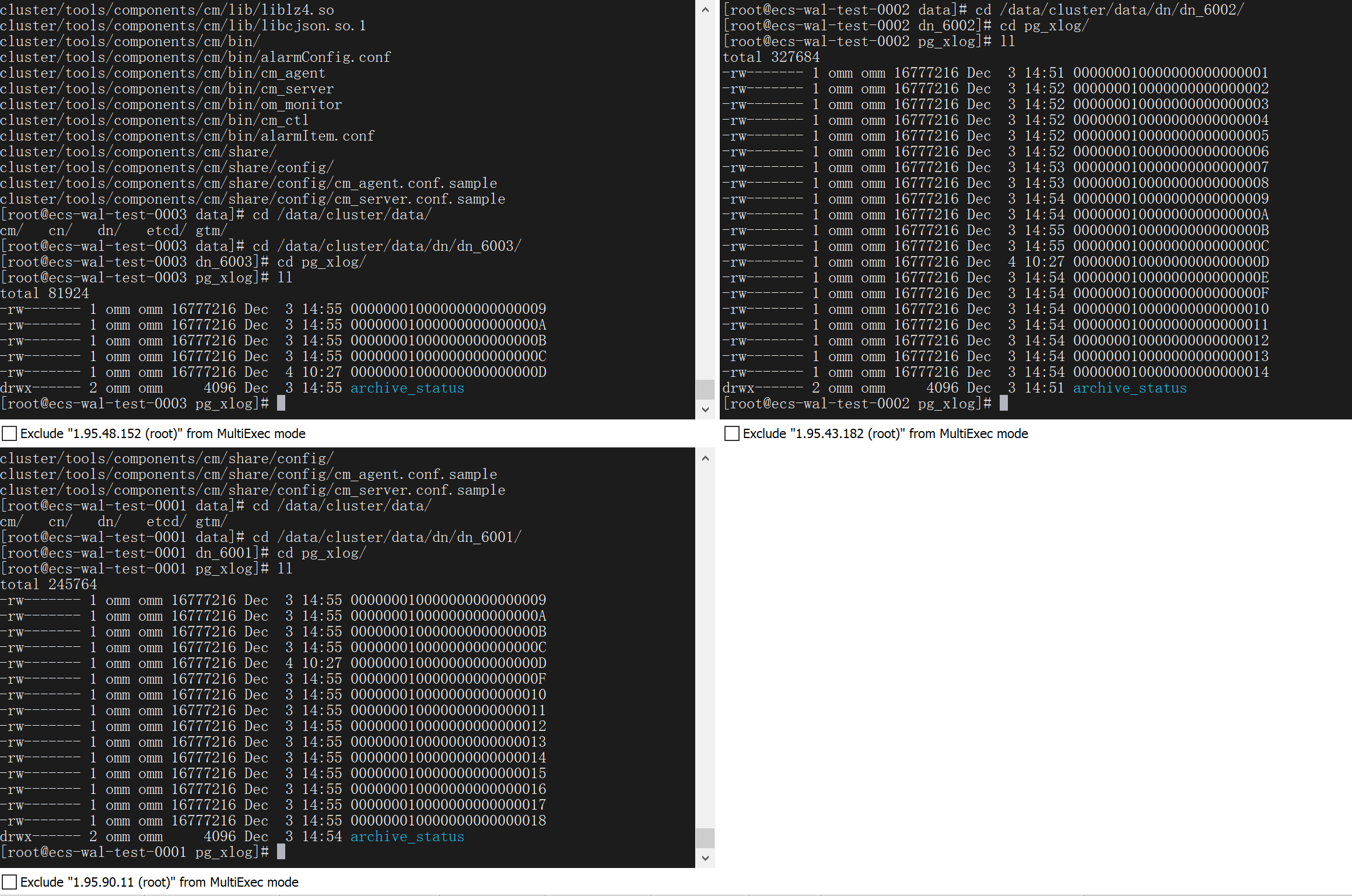Click archive_status in ecs-wal-test-0003 listing
The width and height of the screenshot is (1352, 896).
tap(407, 388)
